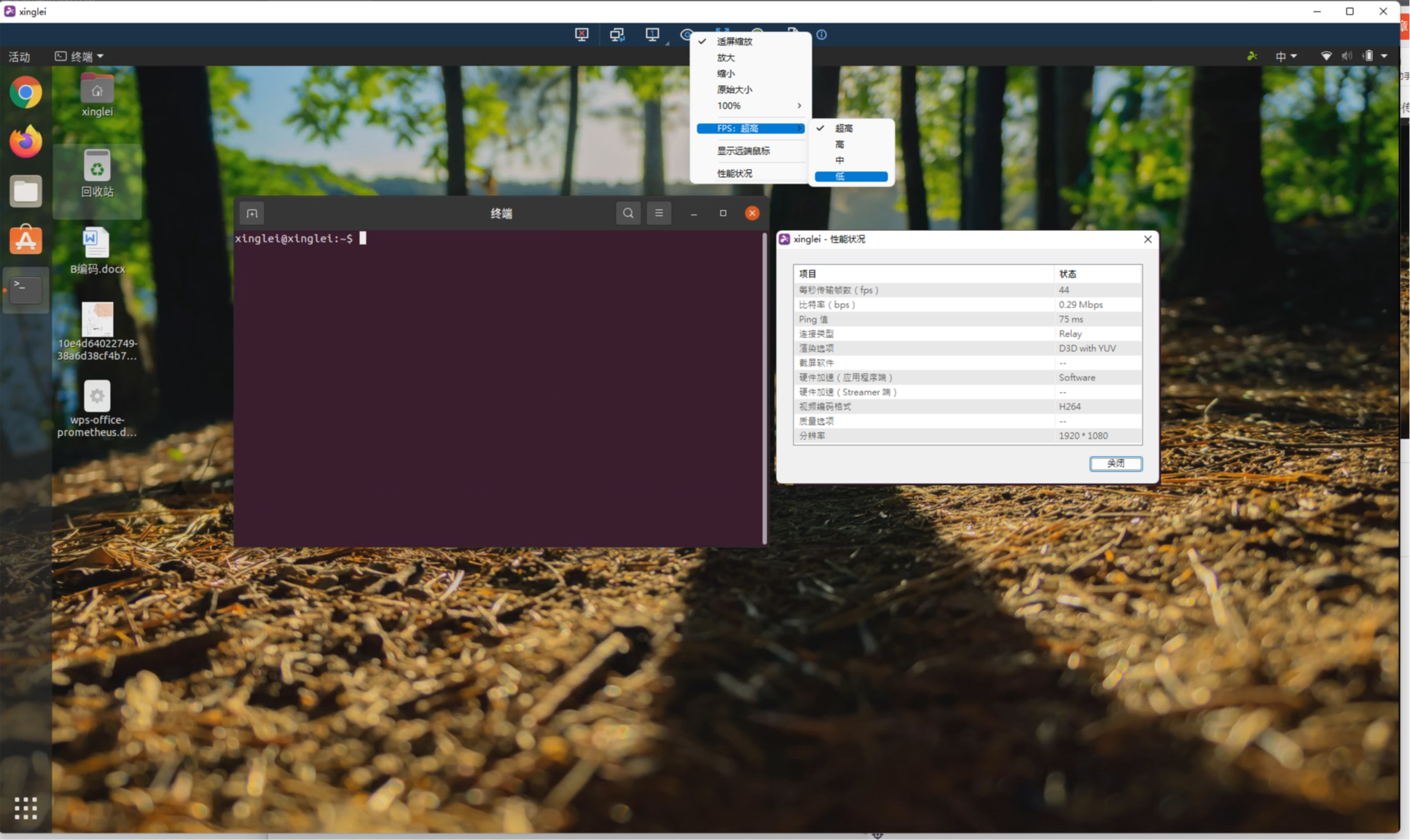Open the 终端 app menu dropdown

[80, 56]
